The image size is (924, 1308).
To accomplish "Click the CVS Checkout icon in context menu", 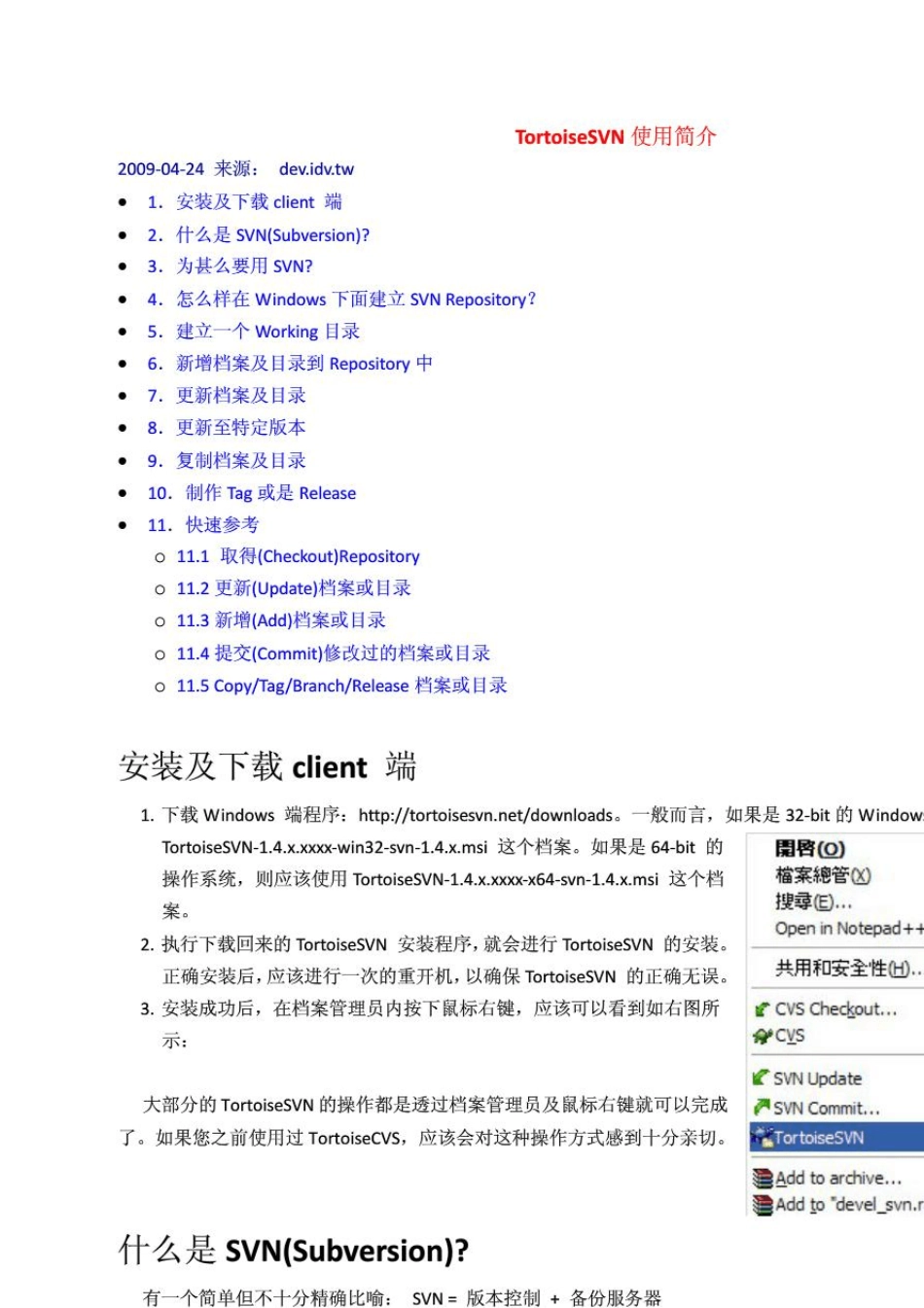I will click(763, 1009).
